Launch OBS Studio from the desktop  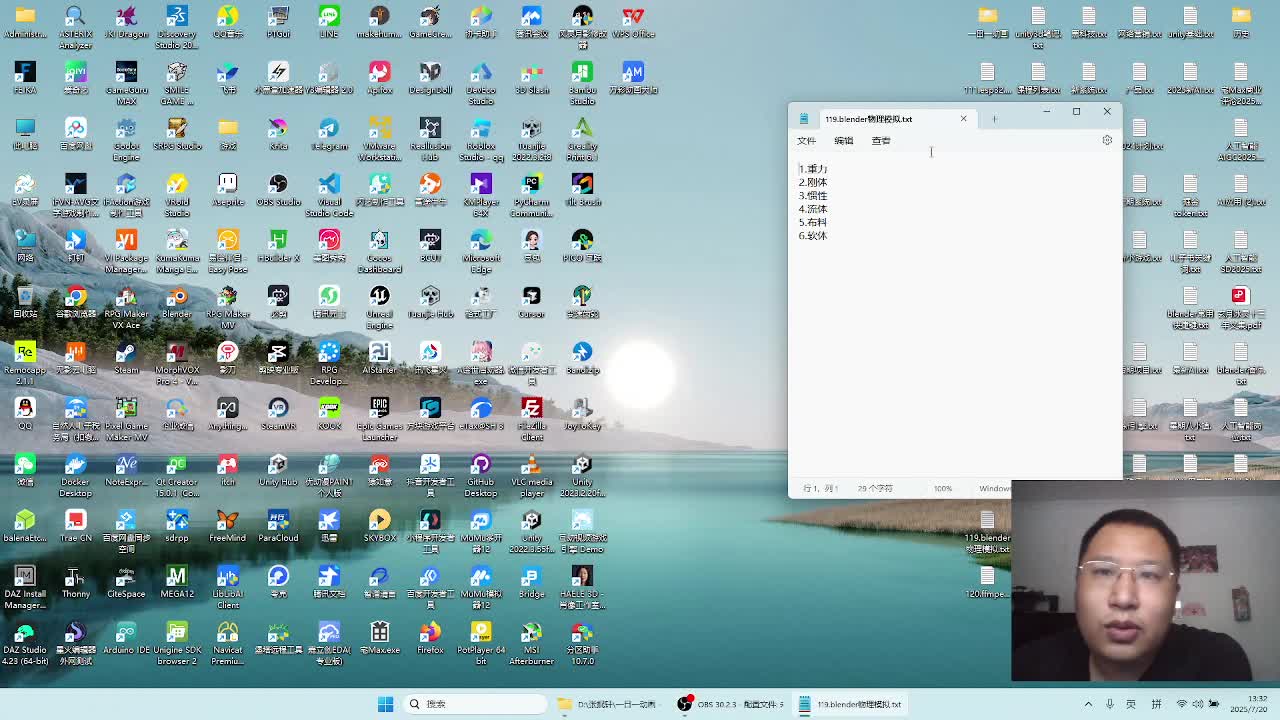click(278, 186)
